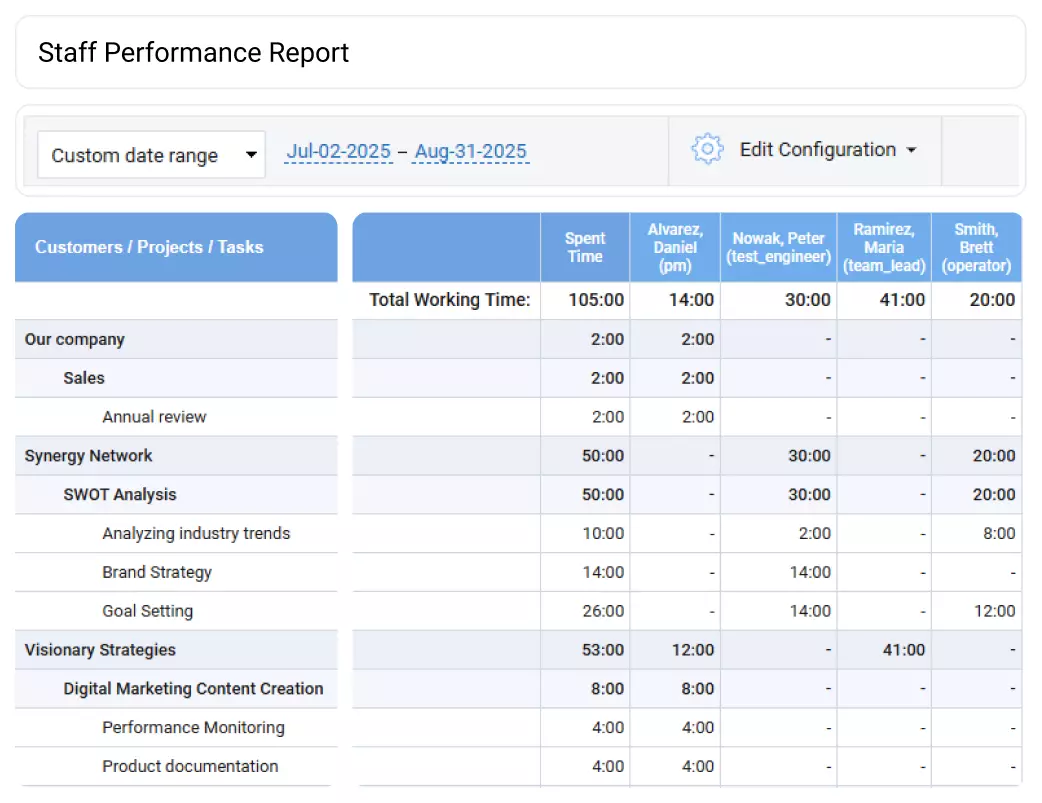Click the 12:00 Smith value for Goal Setting
The height and width of the screenshot is (803, 1042).
pos(994,611)
